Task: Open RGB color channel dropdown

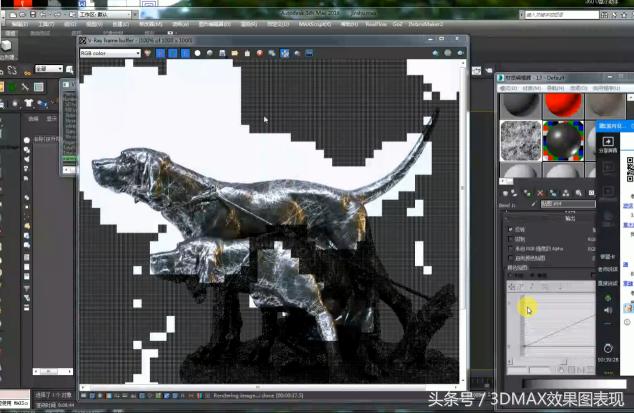Action: pyautogui.click(x=110, y=53)
